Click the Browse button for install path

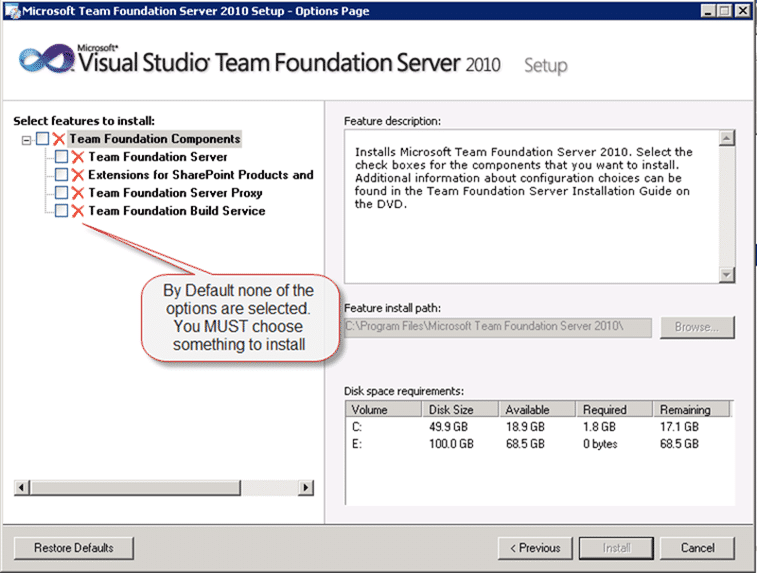[x=697, y=327]
